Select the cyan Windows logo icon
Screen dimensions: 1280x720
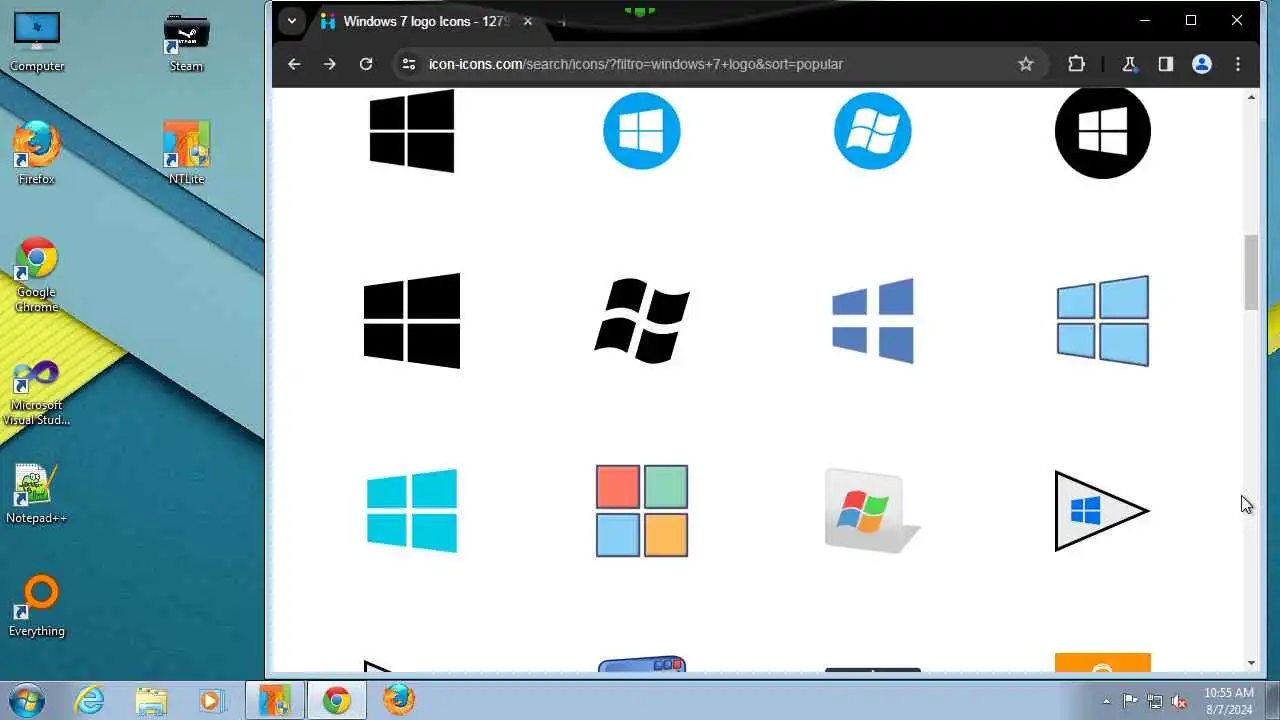(412, 511)
